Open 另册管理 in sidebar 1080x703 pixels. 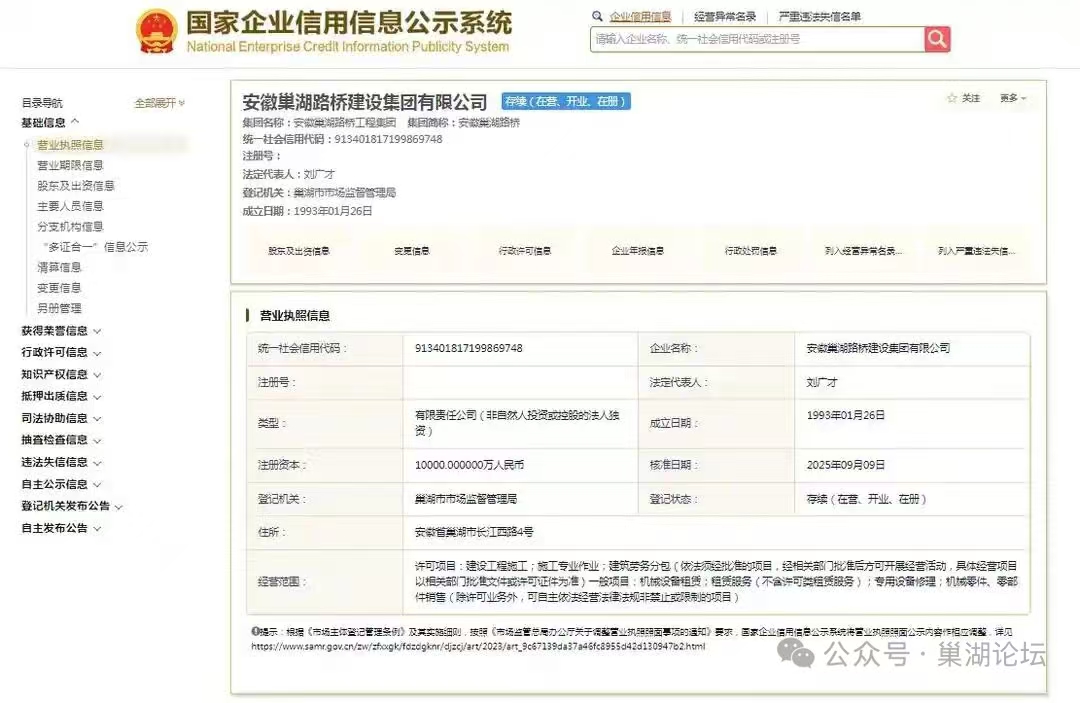tap(59, 308)
